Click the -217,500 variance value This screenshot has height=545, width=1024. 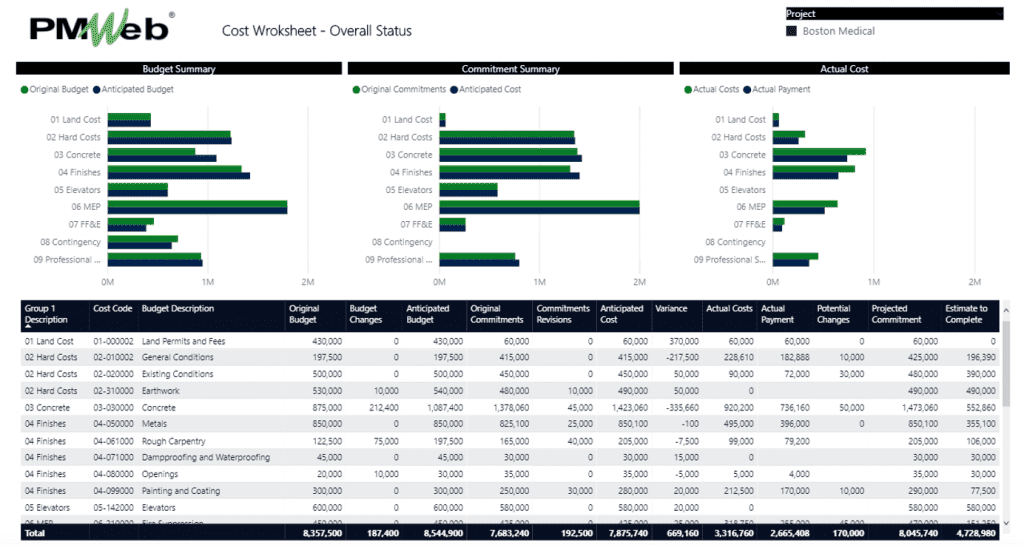[682, 358]
